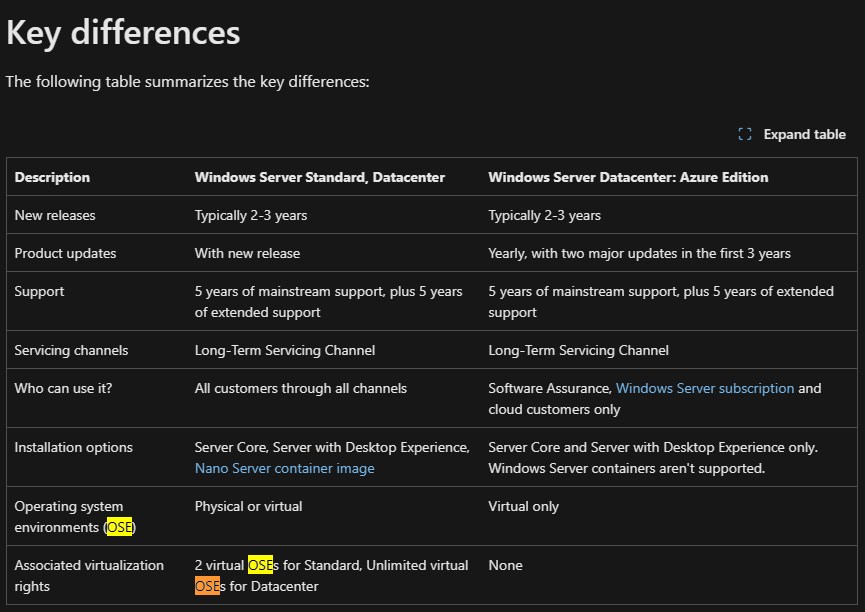Viewport: 865px width, 612px height.
Task: Click the 'With new release' cell
Action: 247,253
